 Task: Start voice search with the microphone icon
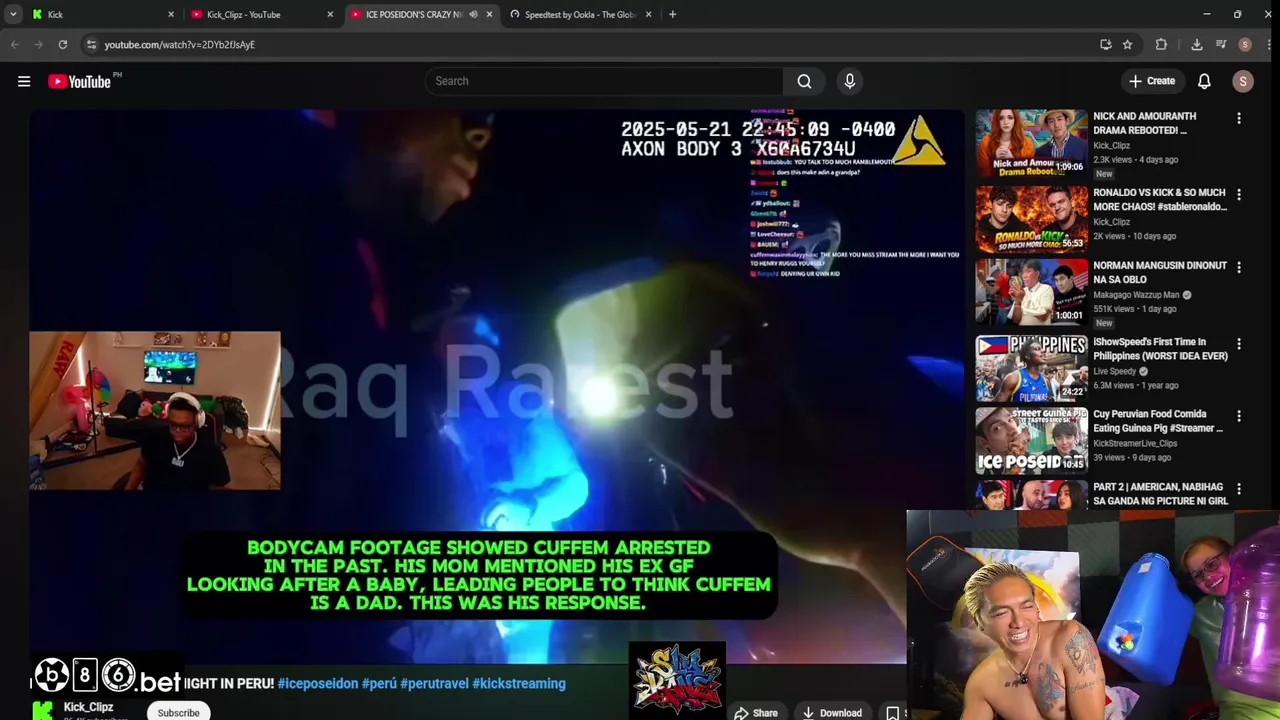click(850, 81)
